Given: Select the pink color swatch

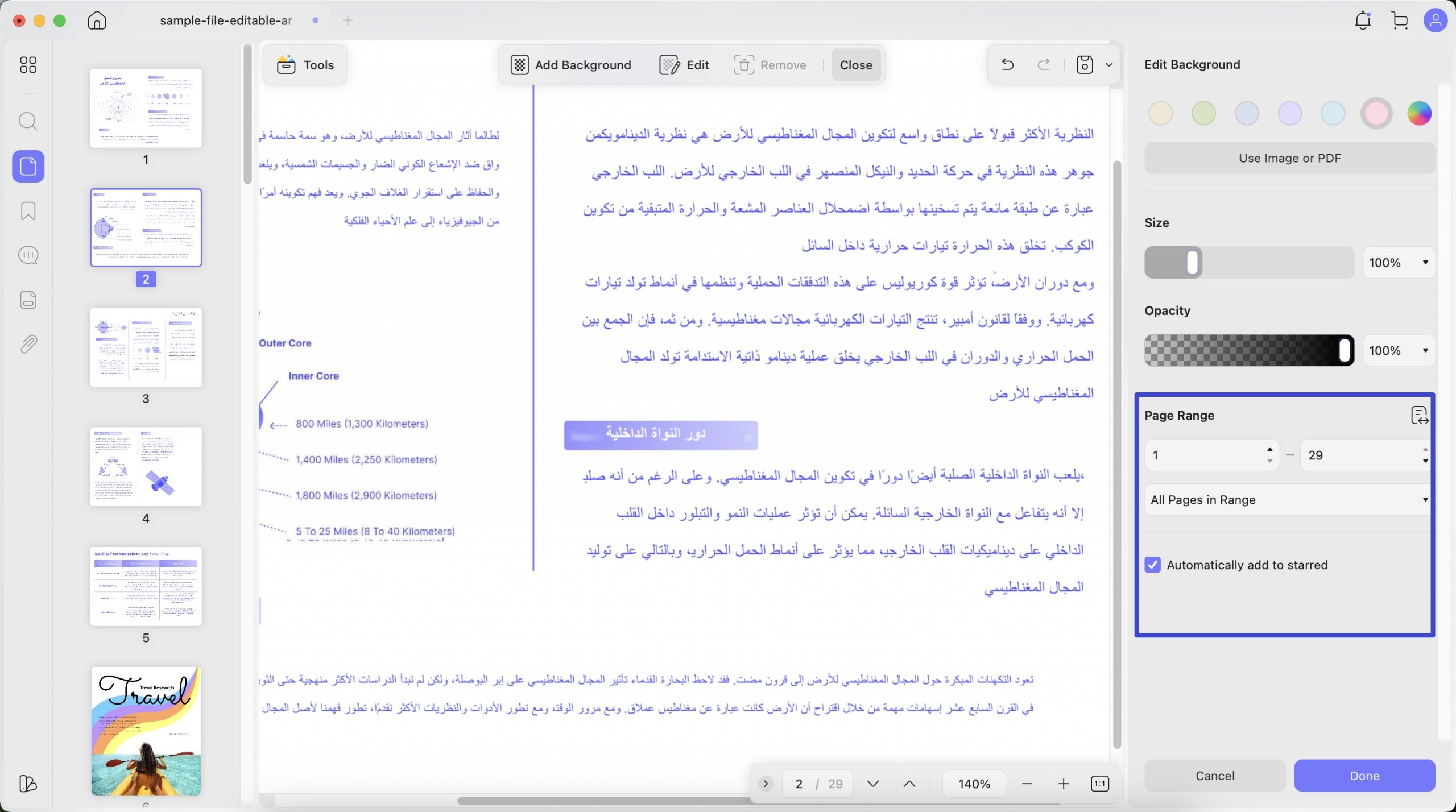Looking at the screenshot, I should coord(1376,113).
